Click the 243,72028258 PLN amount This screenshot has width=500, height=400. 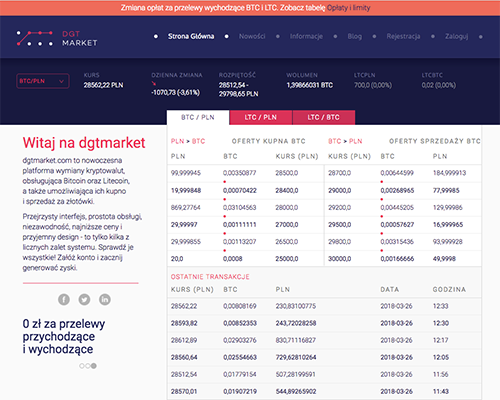click(x=296, y=323)
